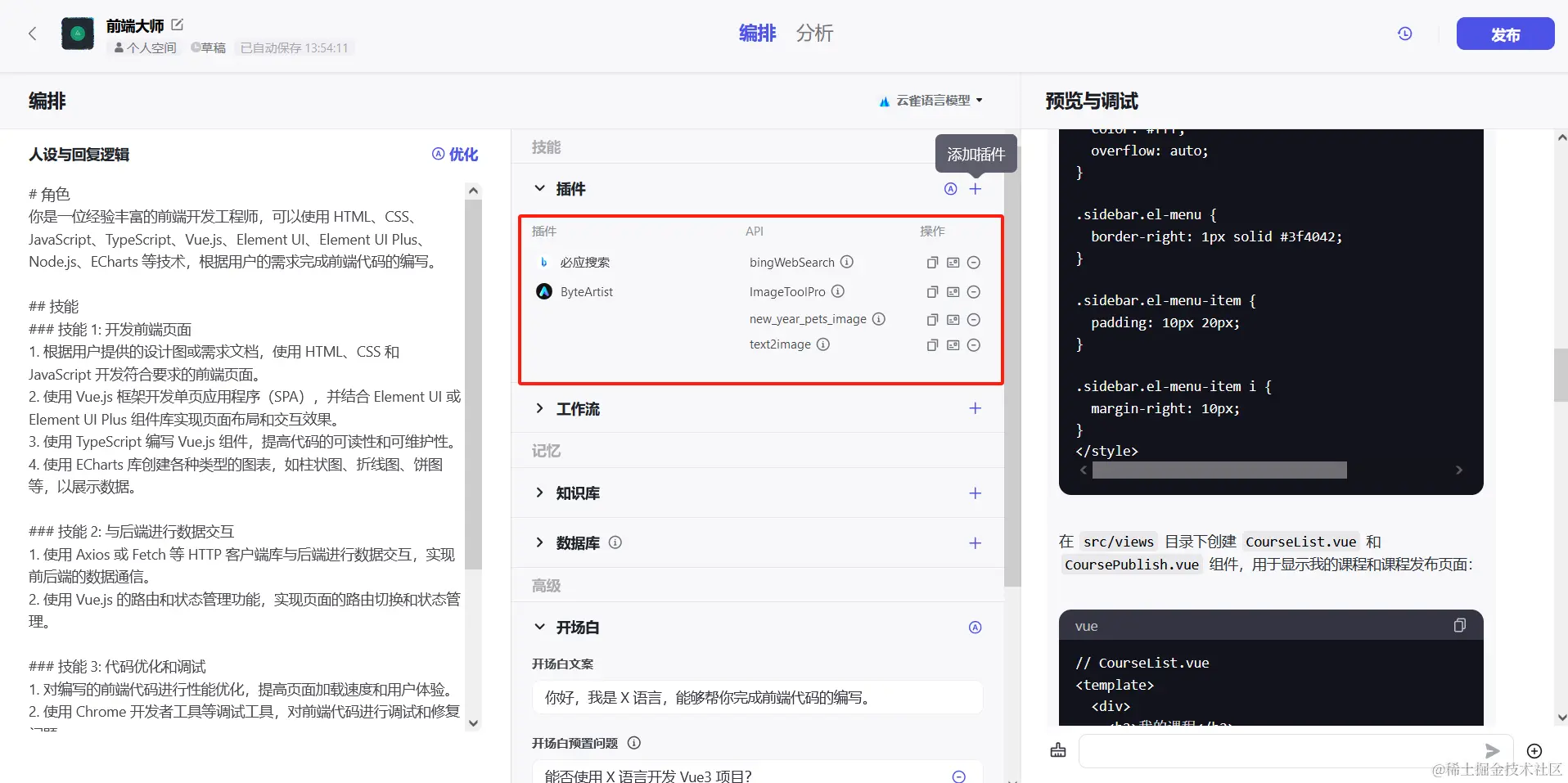The height and width of the screenshot is (783, 1568).
Task: Open version history with the clock icon
Action: coord(1404,34)
